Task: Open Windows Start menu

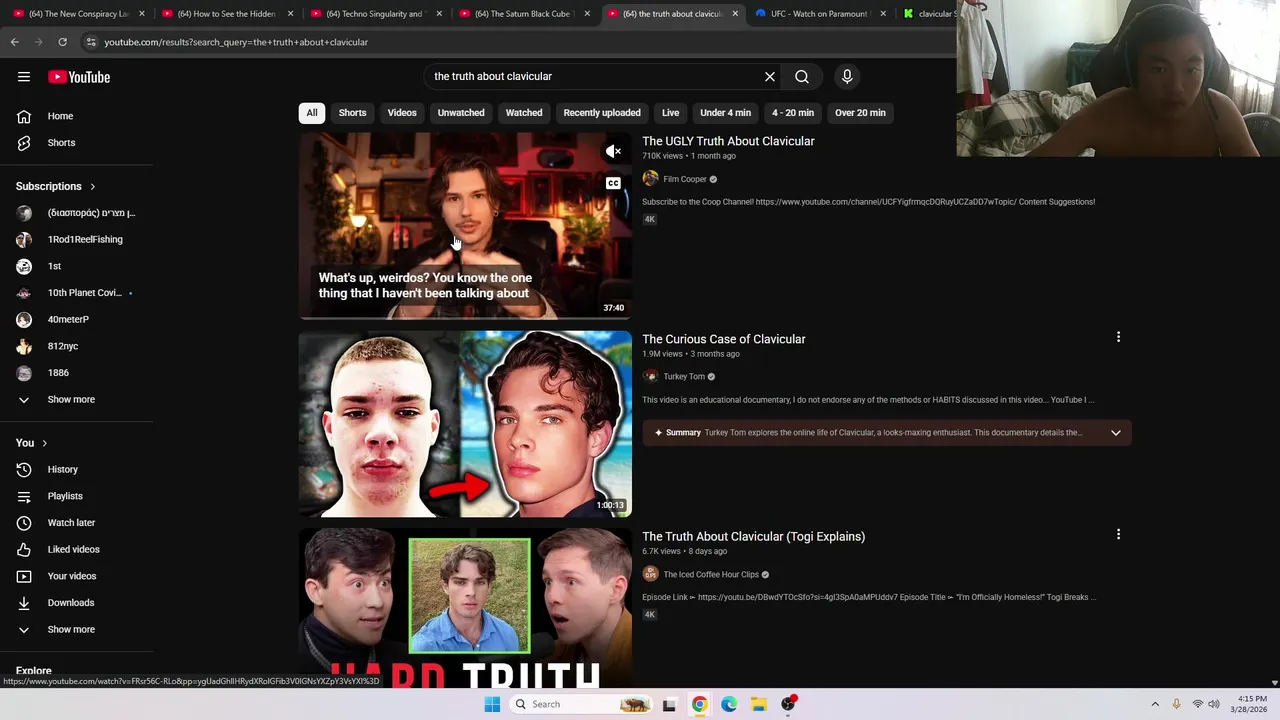Action: click(x=492, y=704)
